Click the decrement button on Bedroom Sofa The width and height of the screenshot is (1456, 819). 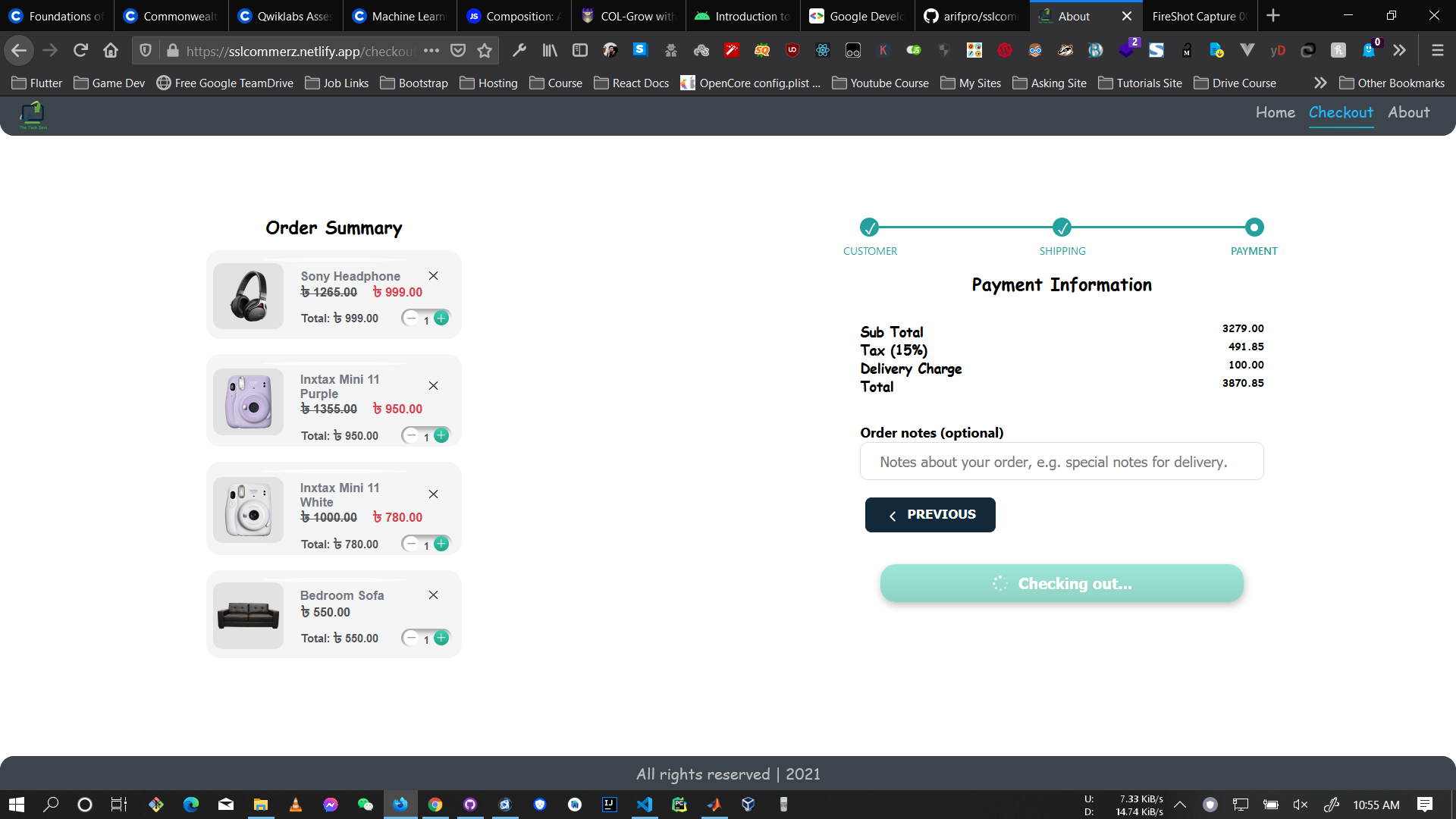click(411, 637)
